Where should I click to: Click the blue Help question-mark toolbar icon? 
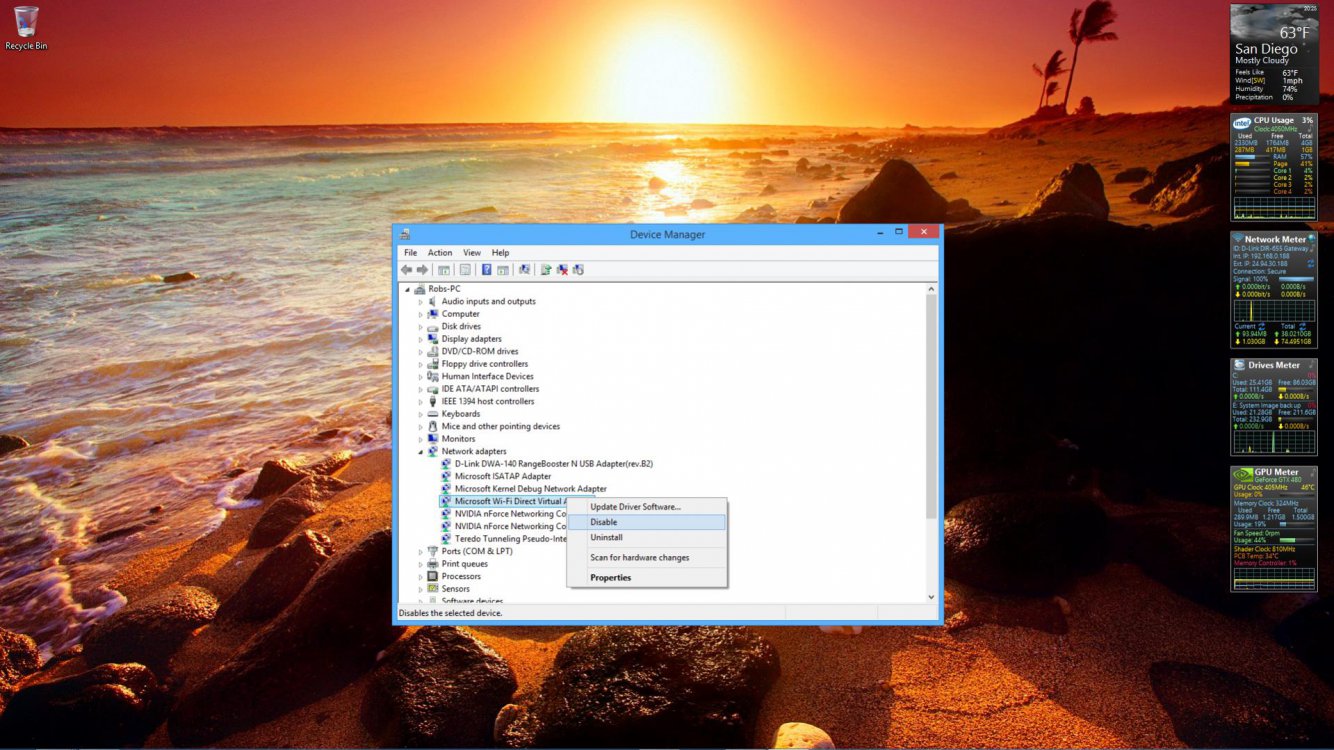(x=486, y=270)
